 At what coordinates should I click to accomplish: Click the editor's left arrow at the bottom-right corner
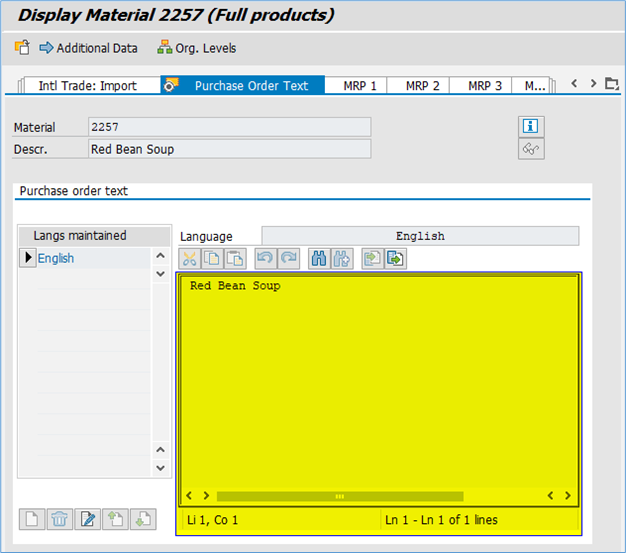551,496
